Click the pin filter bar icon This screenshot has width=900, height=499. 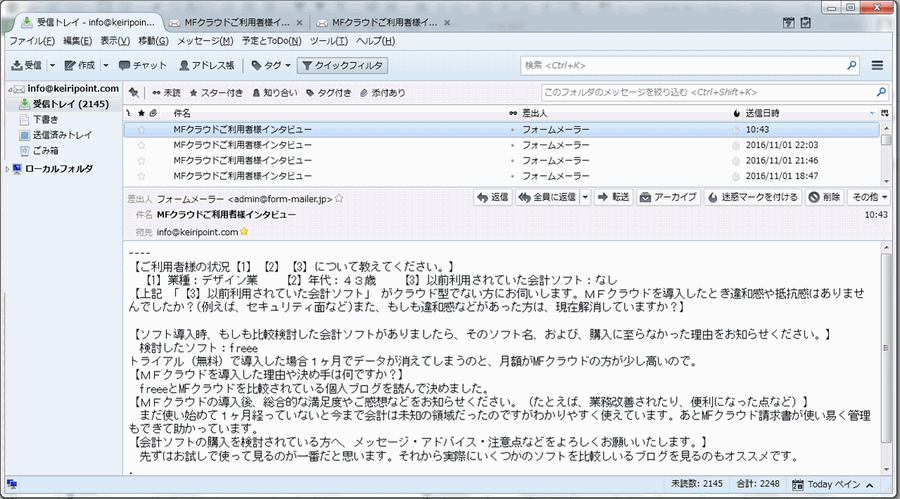pyautogui.click(x=134, y=92)
